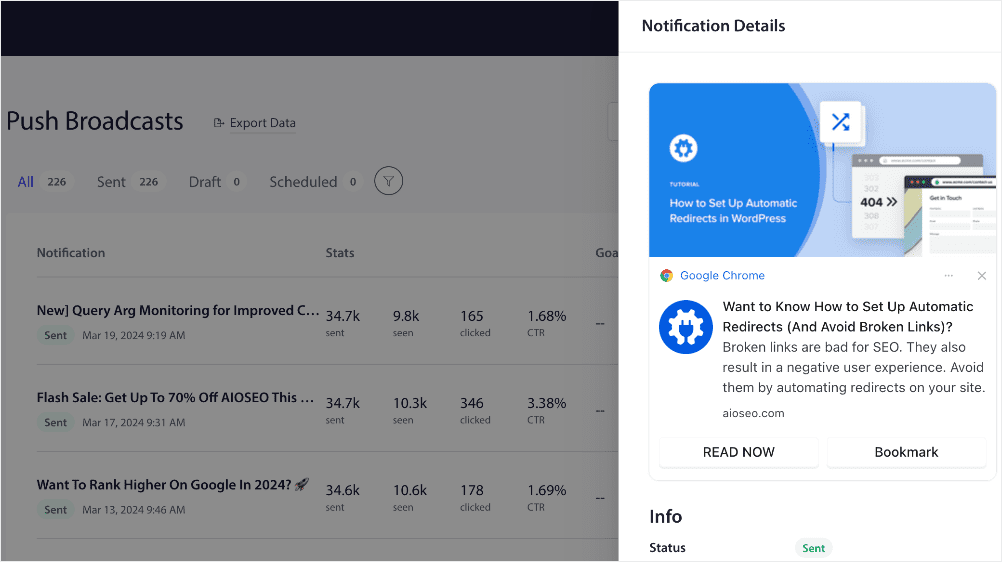Open the filter funnel icon
This screenshot has height=562, width=1002.
pos(389,181)
